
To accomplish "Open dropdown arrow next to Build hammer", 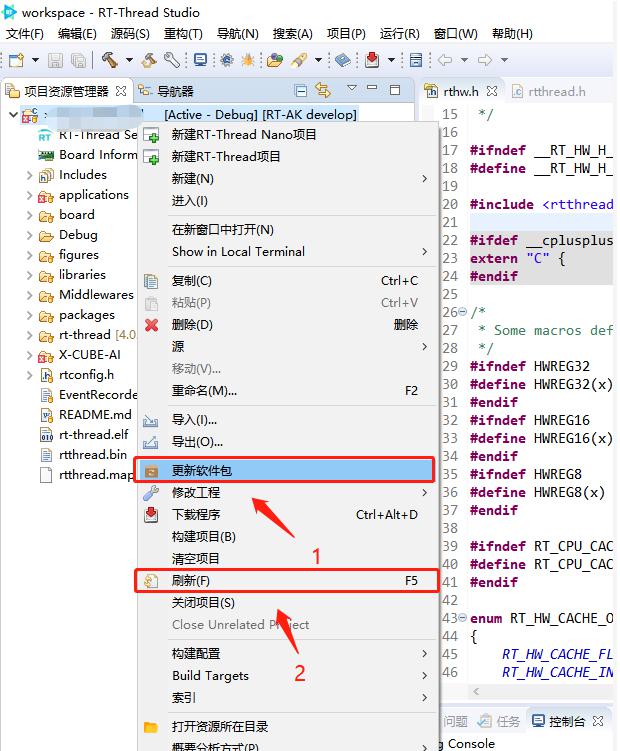I will pyautogui.click(x=129, y=60).
